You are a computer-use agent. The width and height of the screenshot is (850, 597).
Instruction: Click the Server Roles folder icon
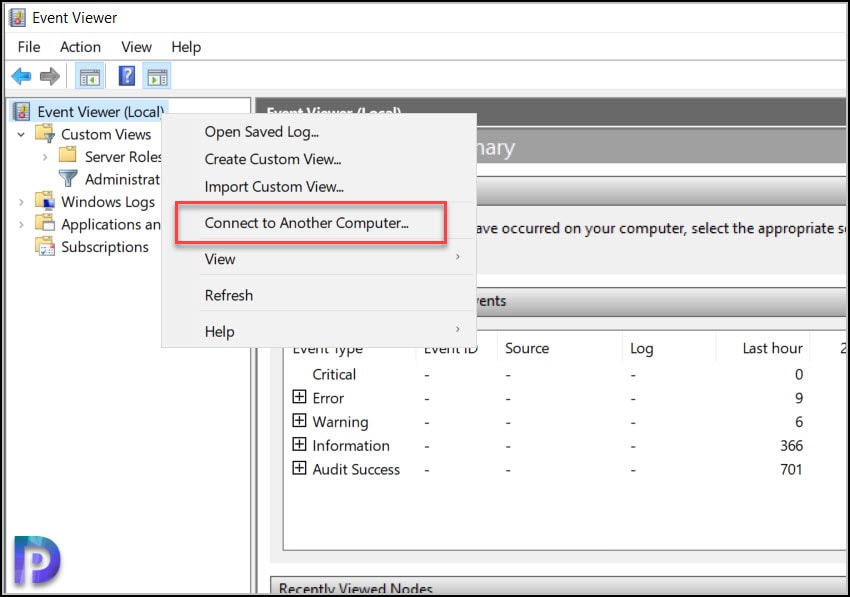click(67, 156)
